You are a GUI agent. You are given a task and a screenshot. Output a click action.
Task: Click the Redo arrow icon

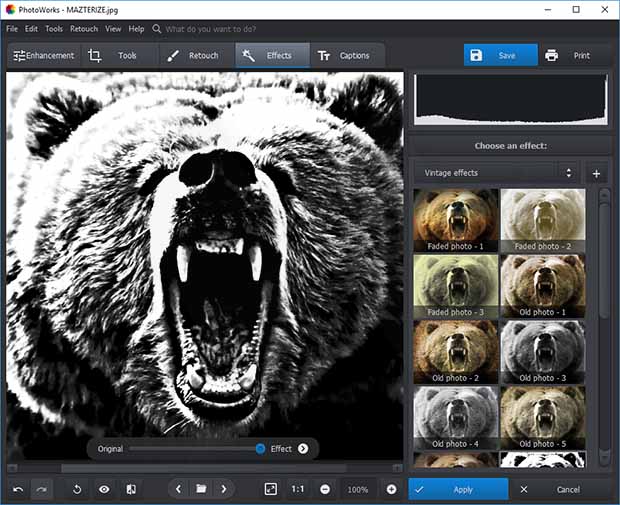point(41,490)
